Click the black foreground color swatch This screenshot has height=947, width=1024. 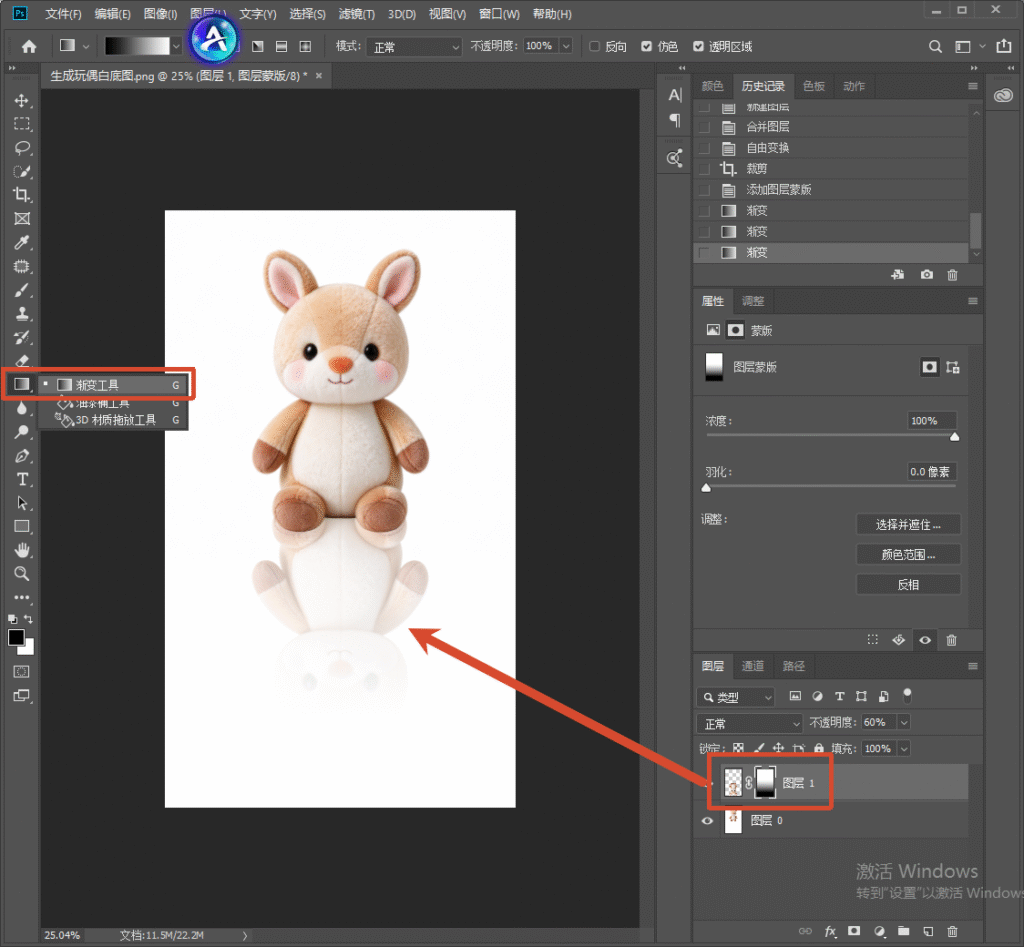tap(16, 637)
